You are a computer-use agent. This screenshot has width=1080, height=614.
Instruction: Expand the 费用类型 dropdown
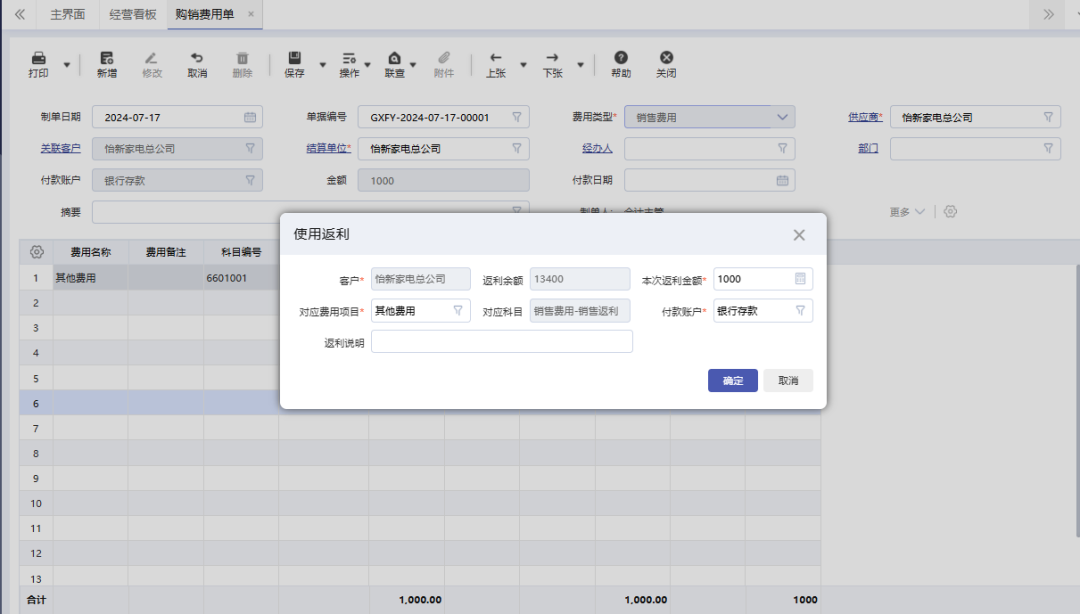pyautogui.click(x=782, y=117)
